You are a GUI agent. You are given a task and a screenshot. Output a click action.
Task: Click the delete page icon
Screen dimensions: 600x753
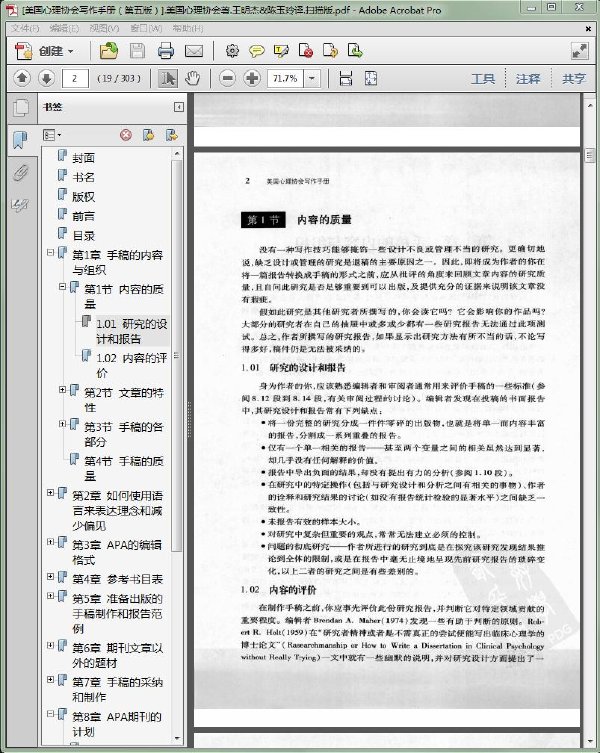point(306,51)
